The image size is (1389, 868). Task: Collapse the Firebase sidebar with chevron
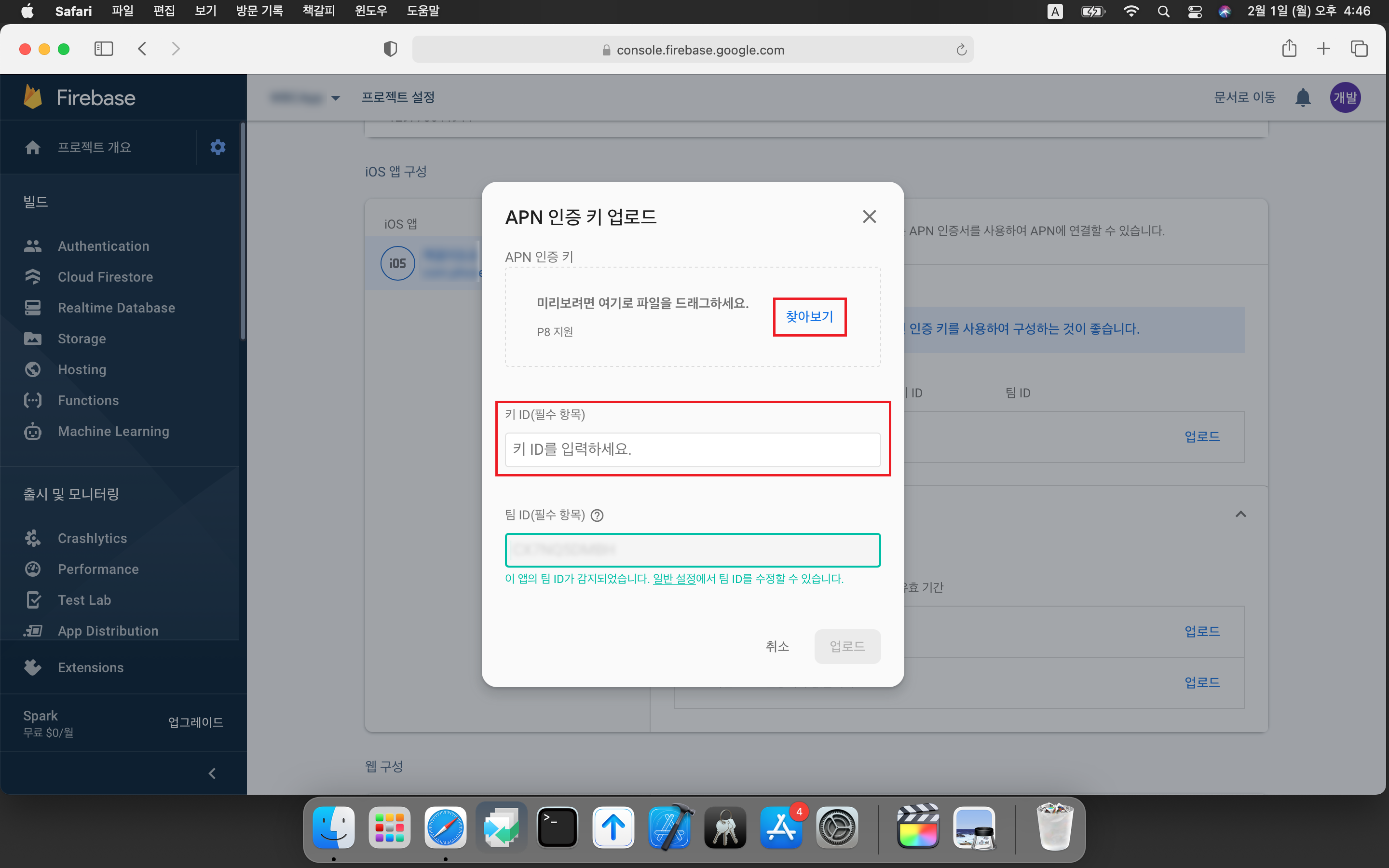pyautogui.click(x=212, y=773)
